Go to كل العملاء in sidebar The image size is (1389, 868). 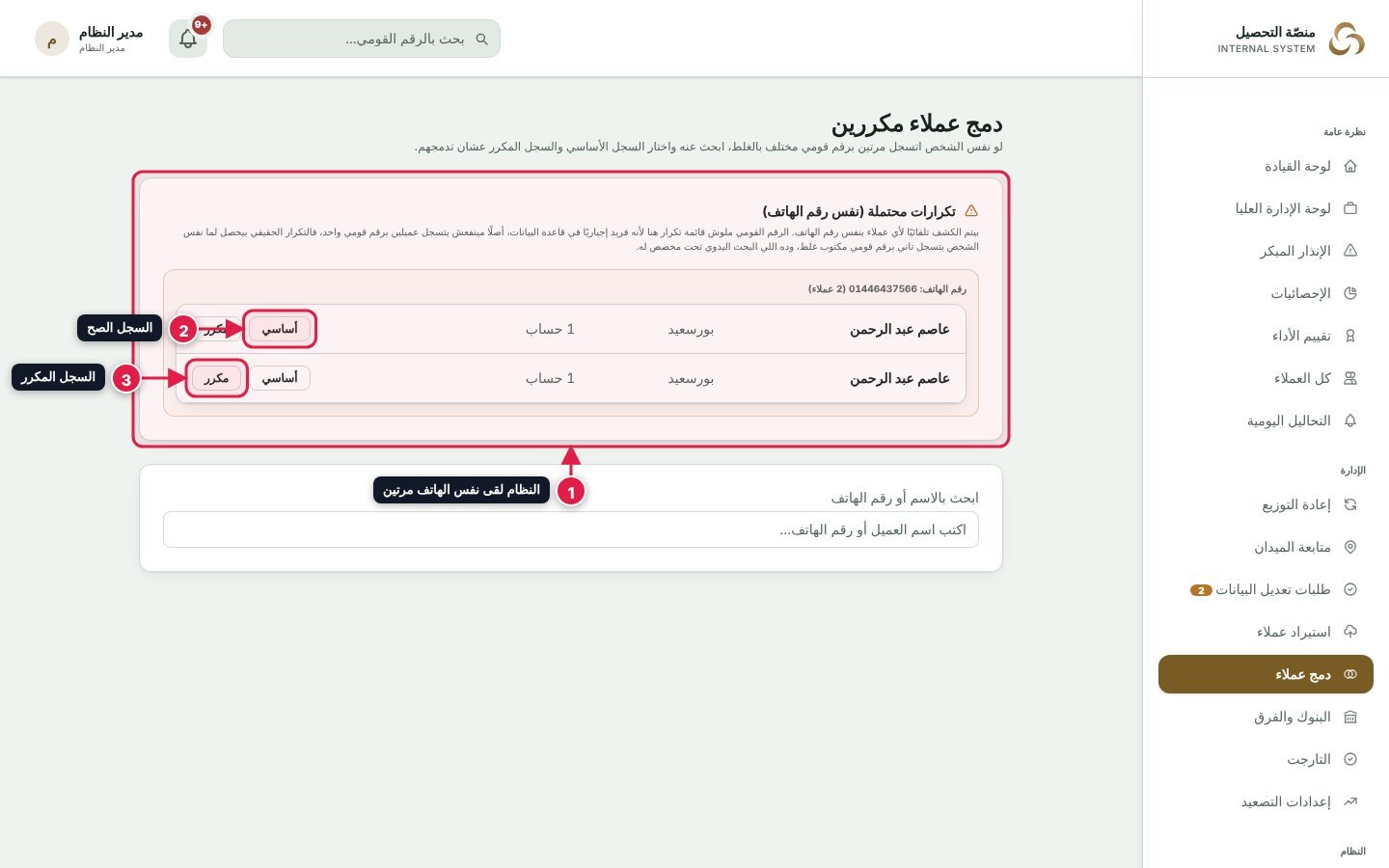pyautogui.click(x=1266, y=378)
